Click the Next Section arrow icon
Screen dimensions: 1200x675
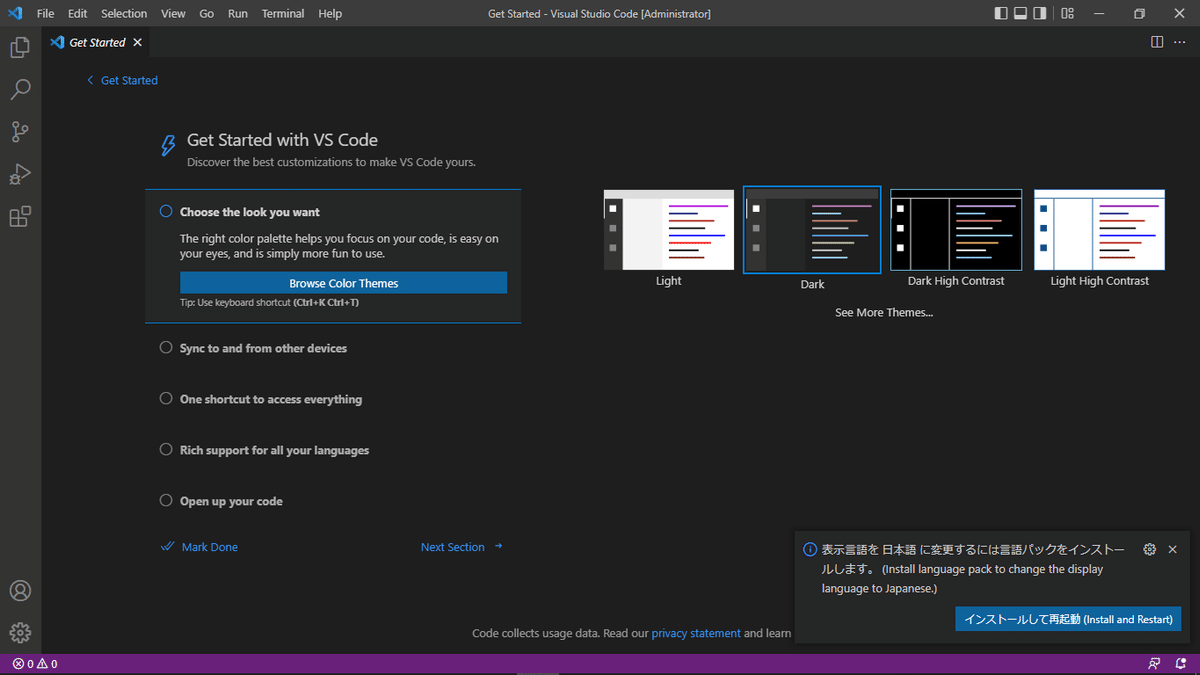pyautogui.click(x=499, y=546)
